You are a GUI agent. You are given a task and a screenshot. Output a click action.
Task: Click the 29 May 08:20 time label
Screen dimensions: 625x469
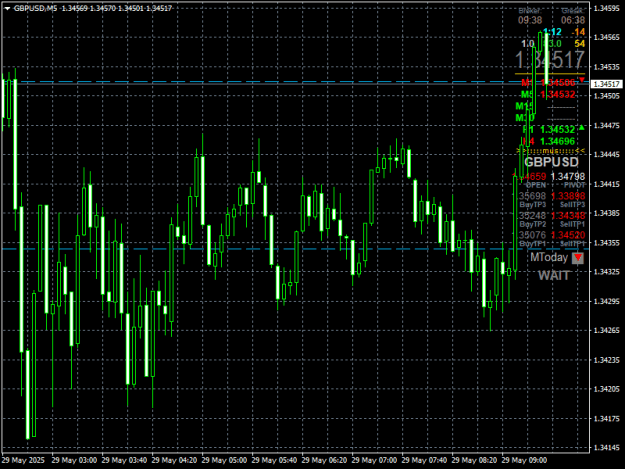point(474,460)
